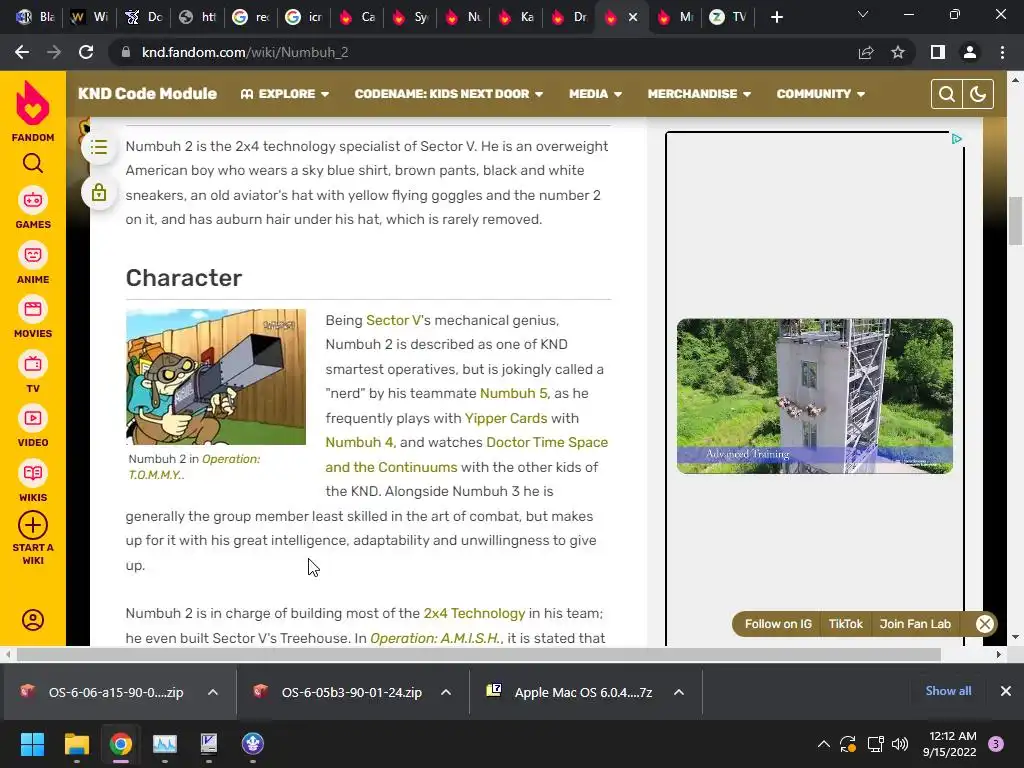The image size is (1024, 768).
Task: Open File Explorer from the taskbar
Action: (76, 744)
